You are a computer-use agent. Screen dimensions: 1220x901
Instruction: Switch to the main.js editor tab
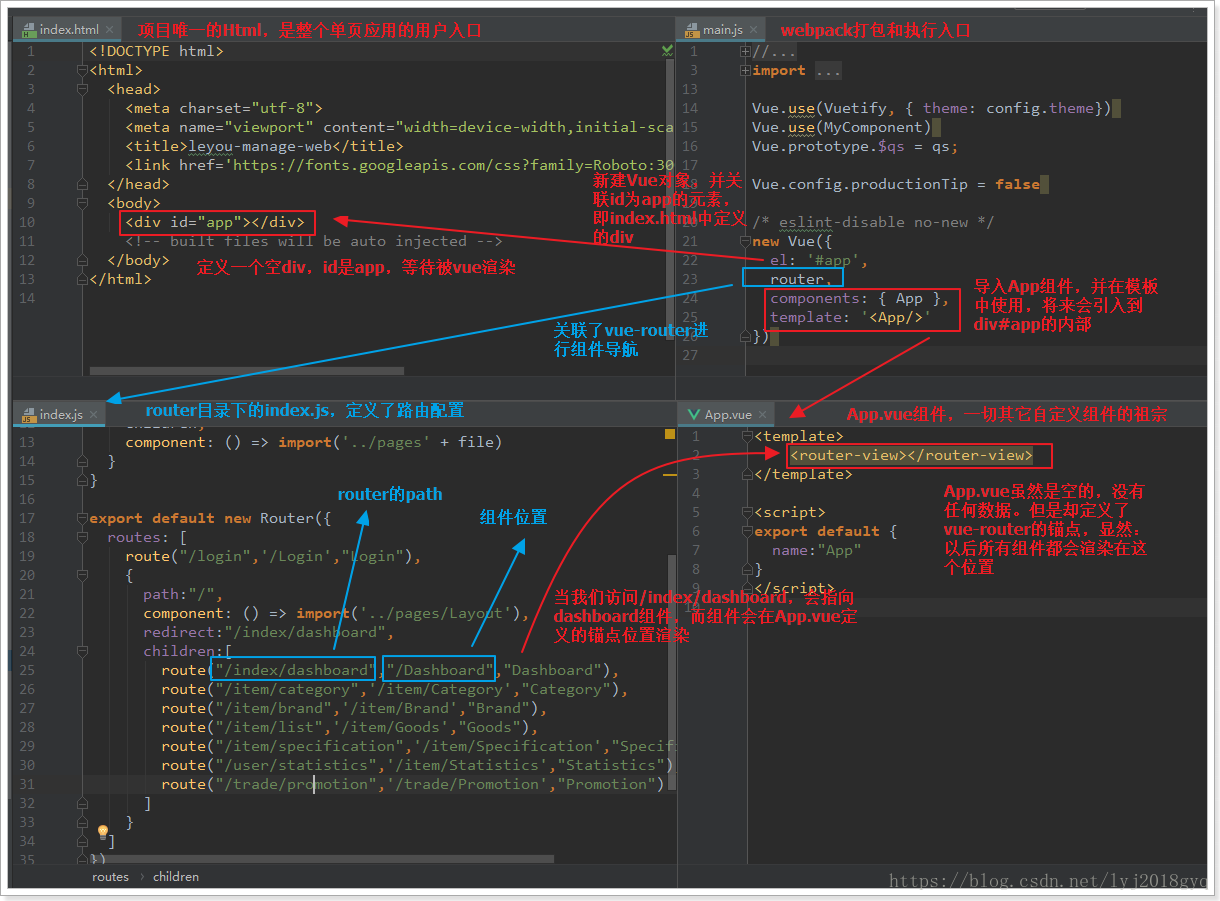click(x=720, y=30)
